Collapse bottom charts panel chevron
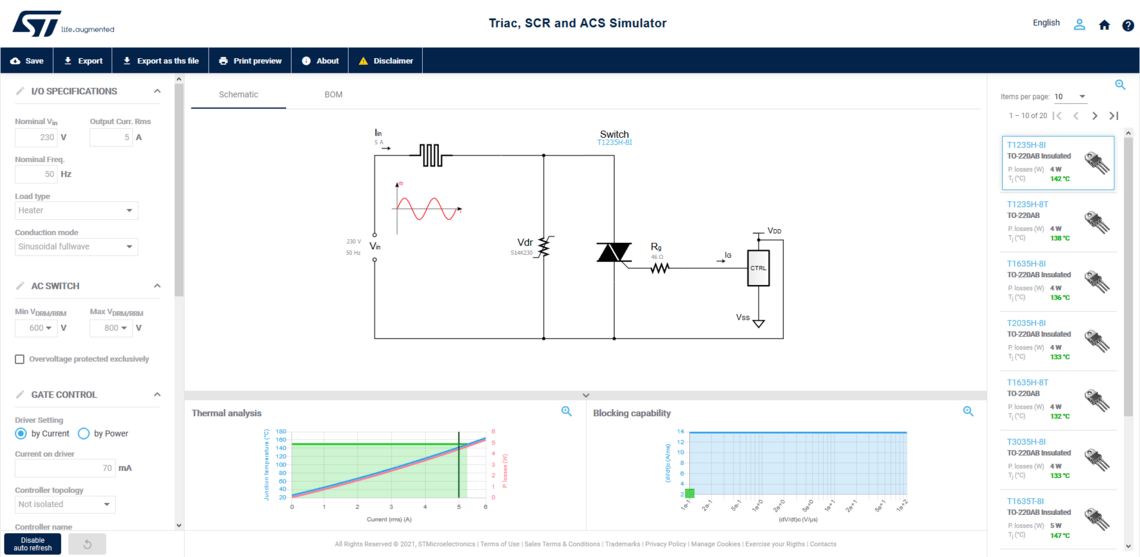This screenshot has width=1140, height=557. pyautogui.click(x=586, y=395)
